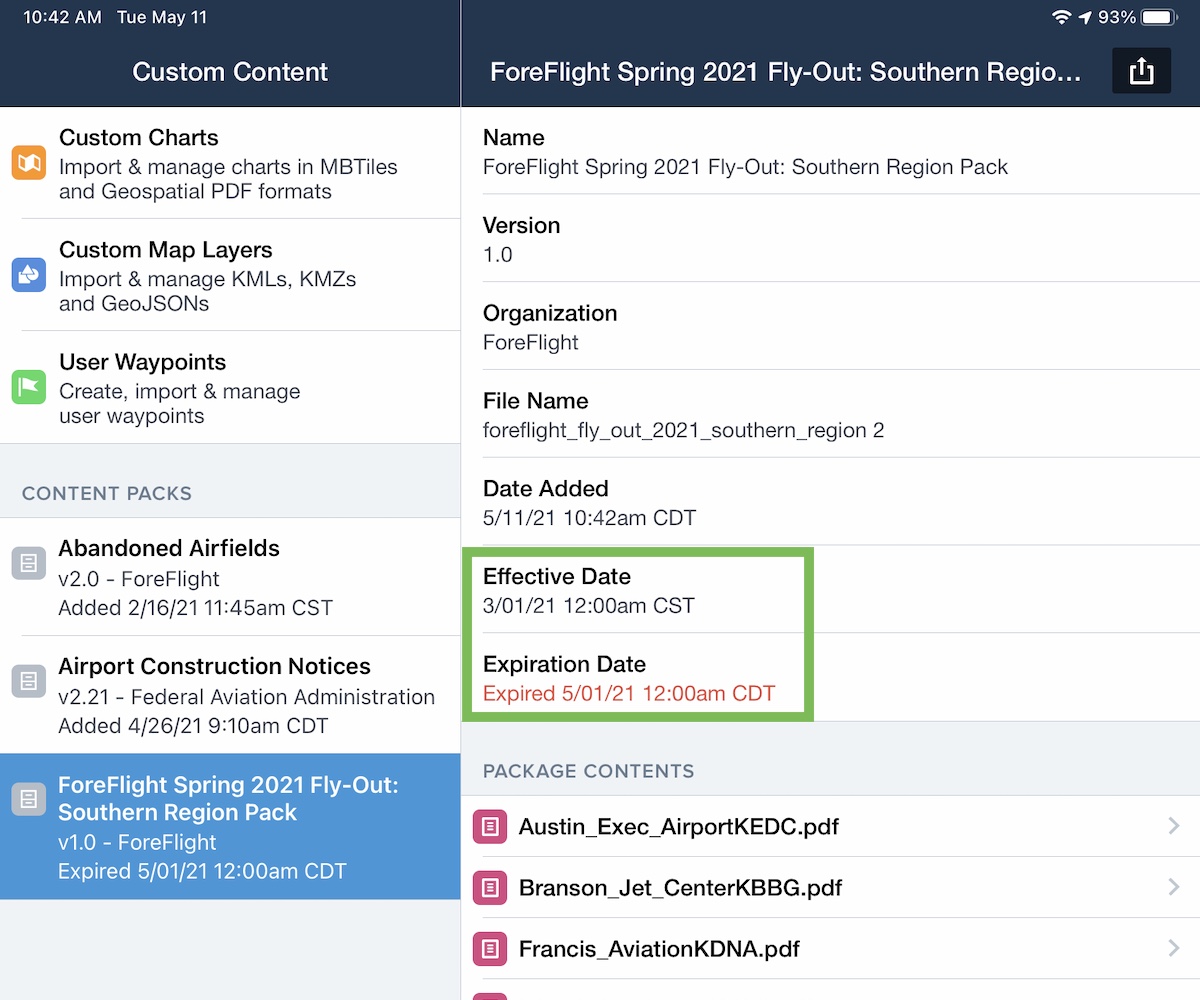Tap the PACKAGE CONTENTS section header
Image resolution: width=1200 pixels, height=1000 pixels.
(x=589, y=772)
